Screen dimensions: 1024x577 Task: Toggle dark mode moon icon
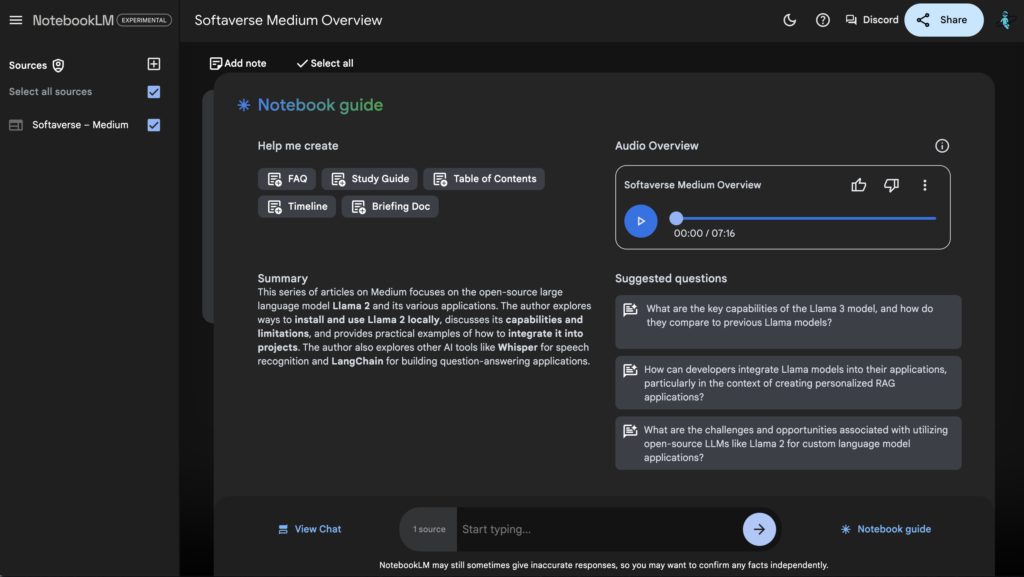coord(790,20)
